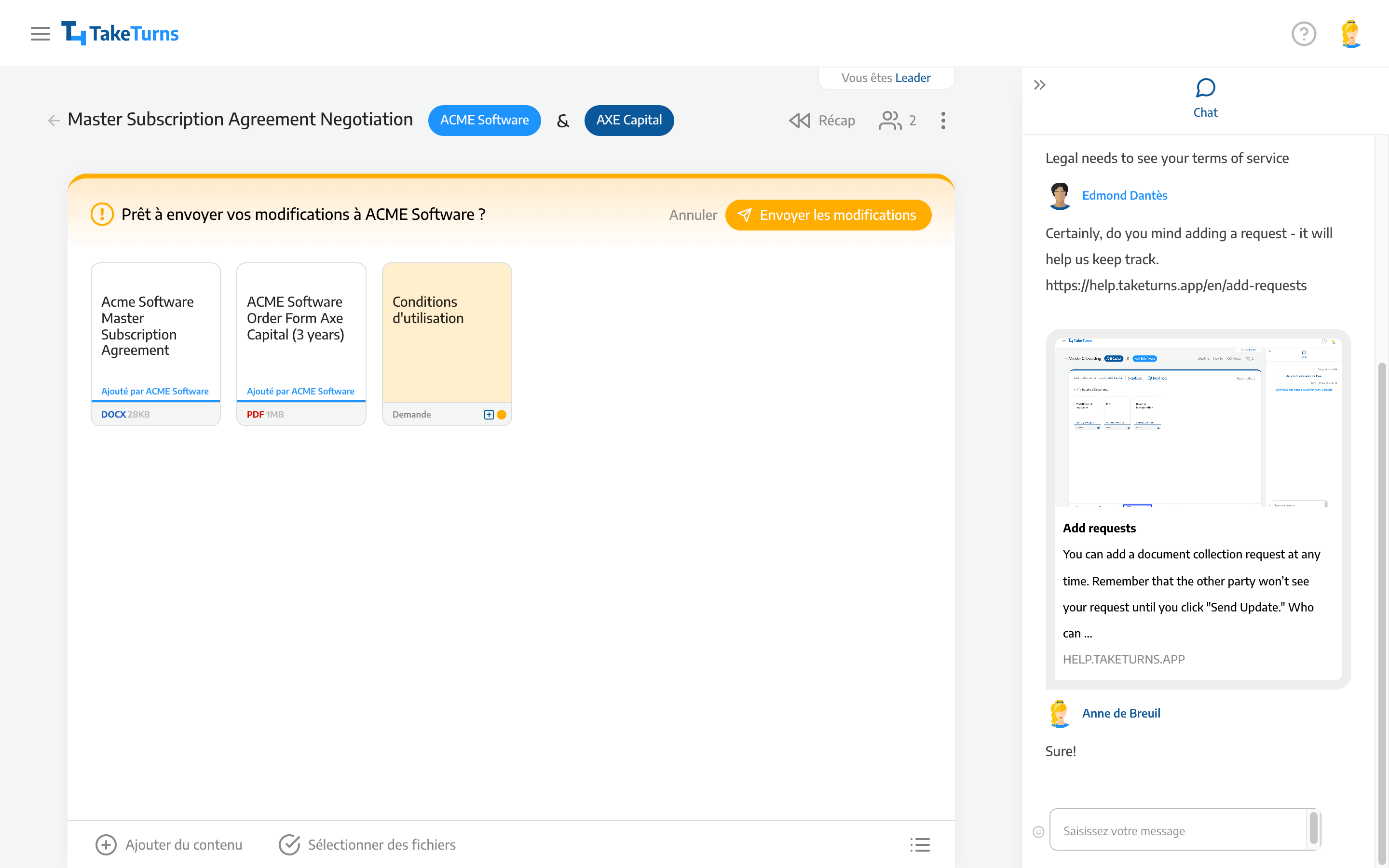Click the orange warning alert icon
The width and height of the screenshot is (1389, 868).
(x=102, y=215)
